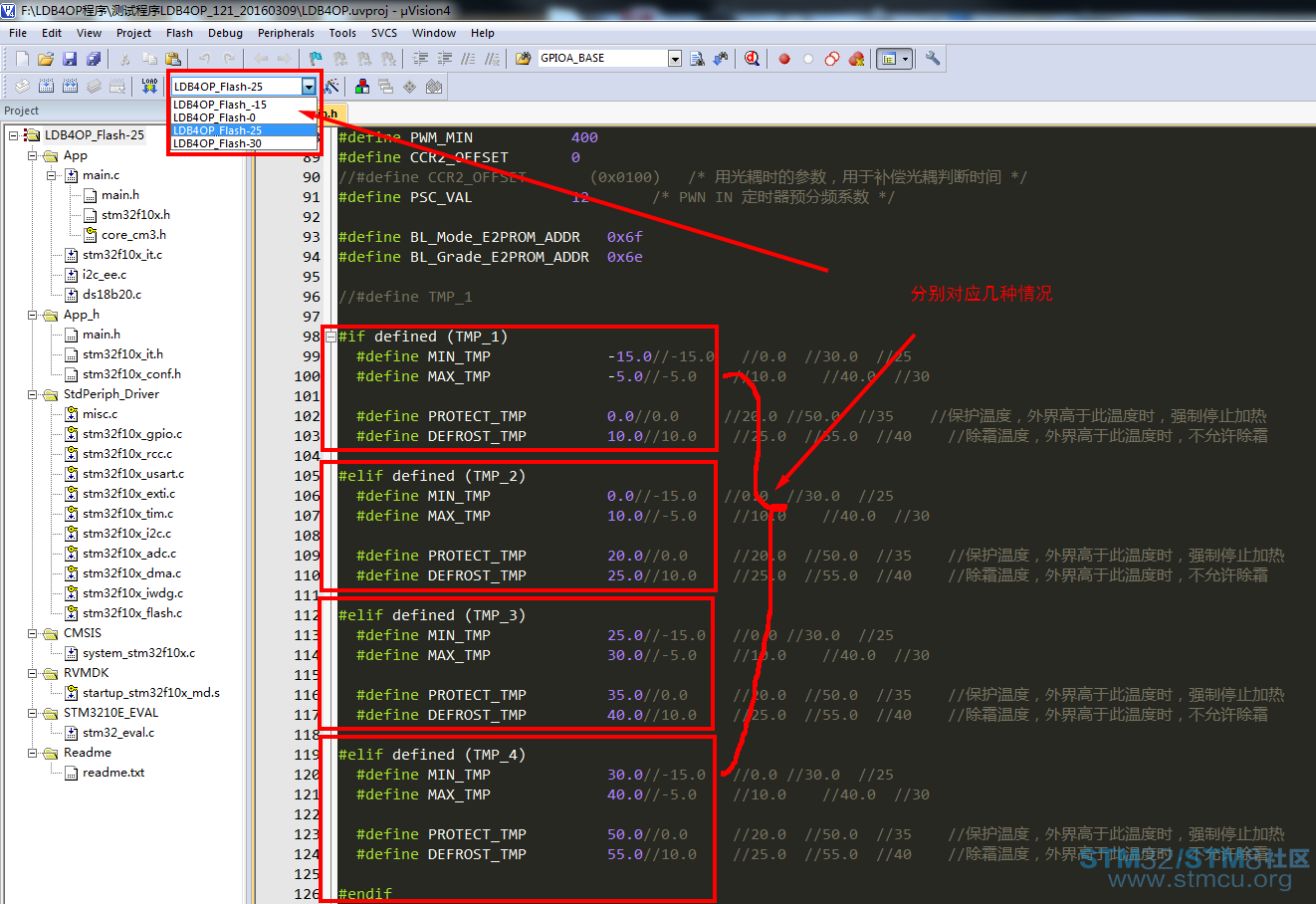Open the Peripherals menu
The width and height of the screenshot is (1316, 904).
286,33
